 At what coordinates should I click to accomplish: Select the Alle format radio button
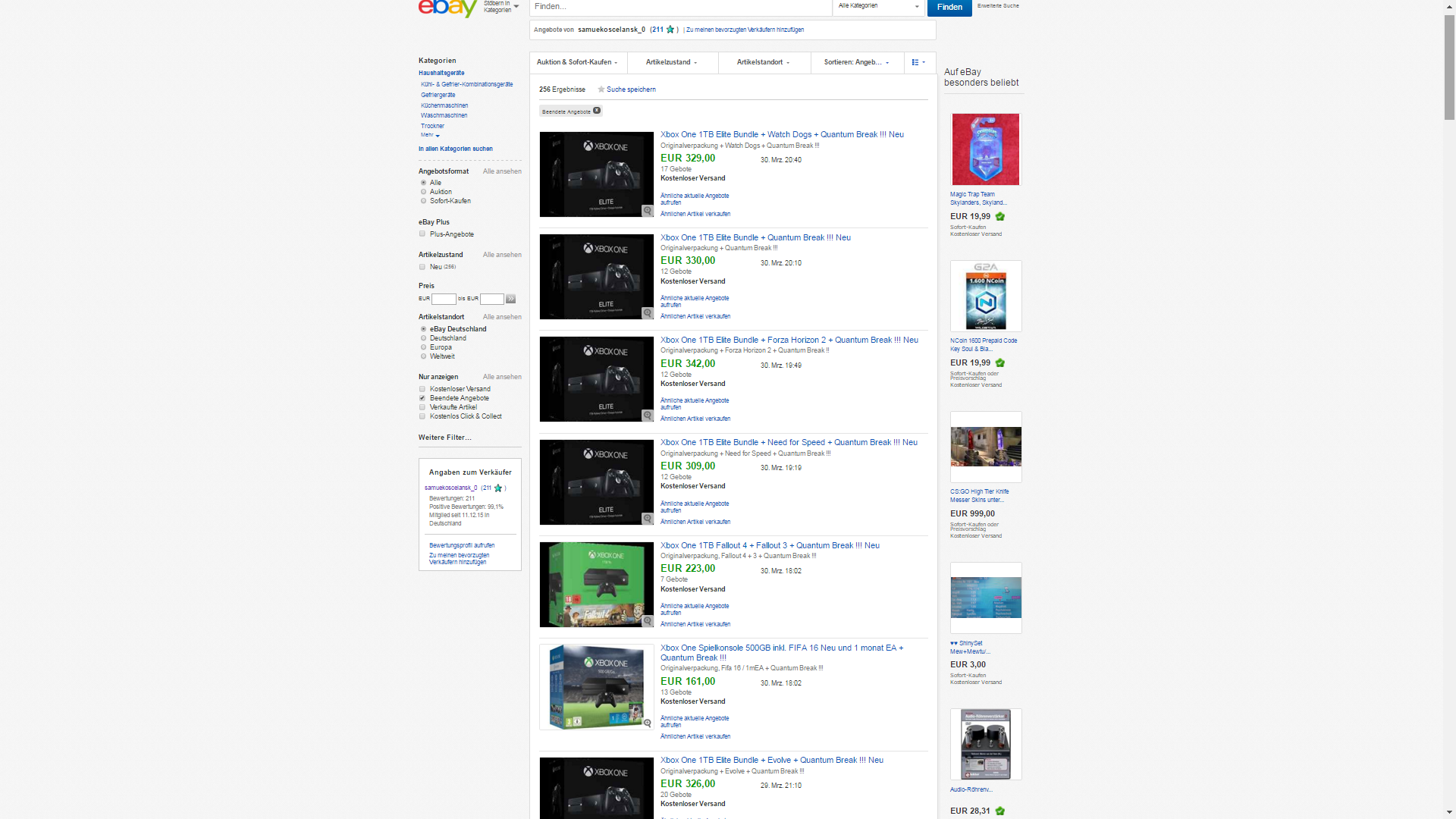coord(423,183)
